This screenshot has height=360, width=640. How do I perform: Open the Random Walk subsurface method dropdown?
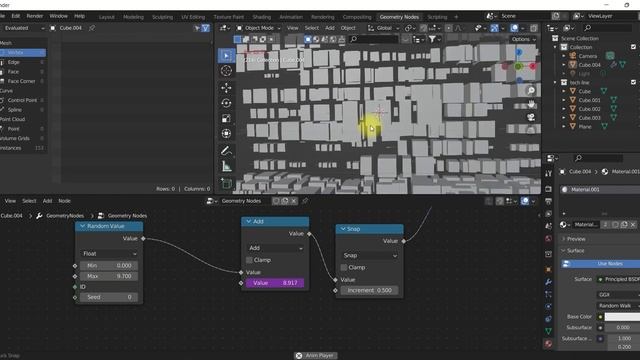pyautogui.click(x=618, y=305)
